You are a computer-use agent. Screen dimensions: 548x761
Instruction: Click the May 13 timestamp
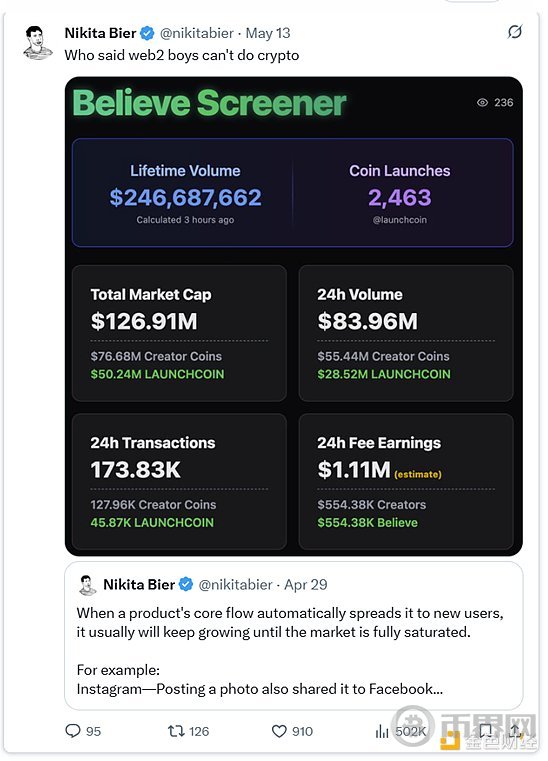[x=268, y=33]
